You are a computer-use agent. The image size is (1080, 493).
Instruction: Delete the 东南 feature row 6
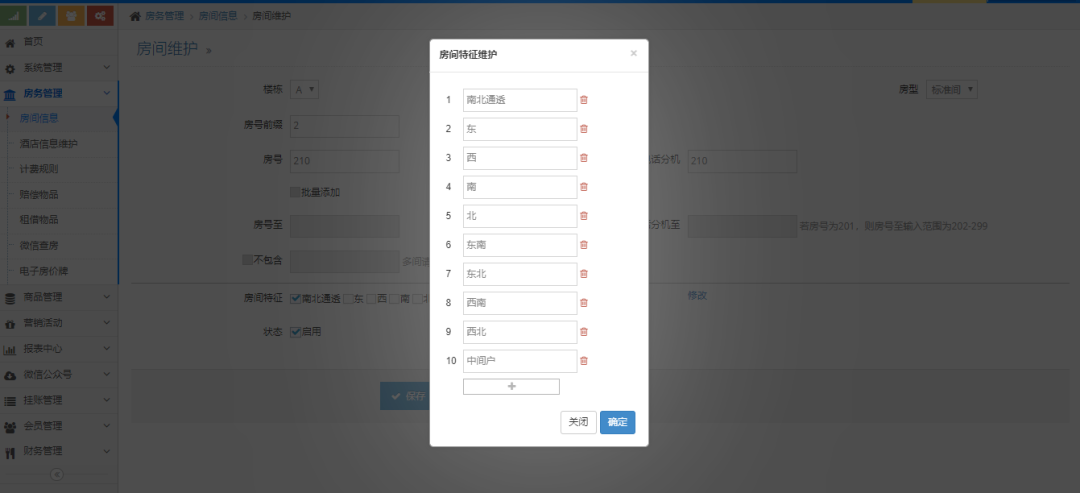tap(584, 244)
